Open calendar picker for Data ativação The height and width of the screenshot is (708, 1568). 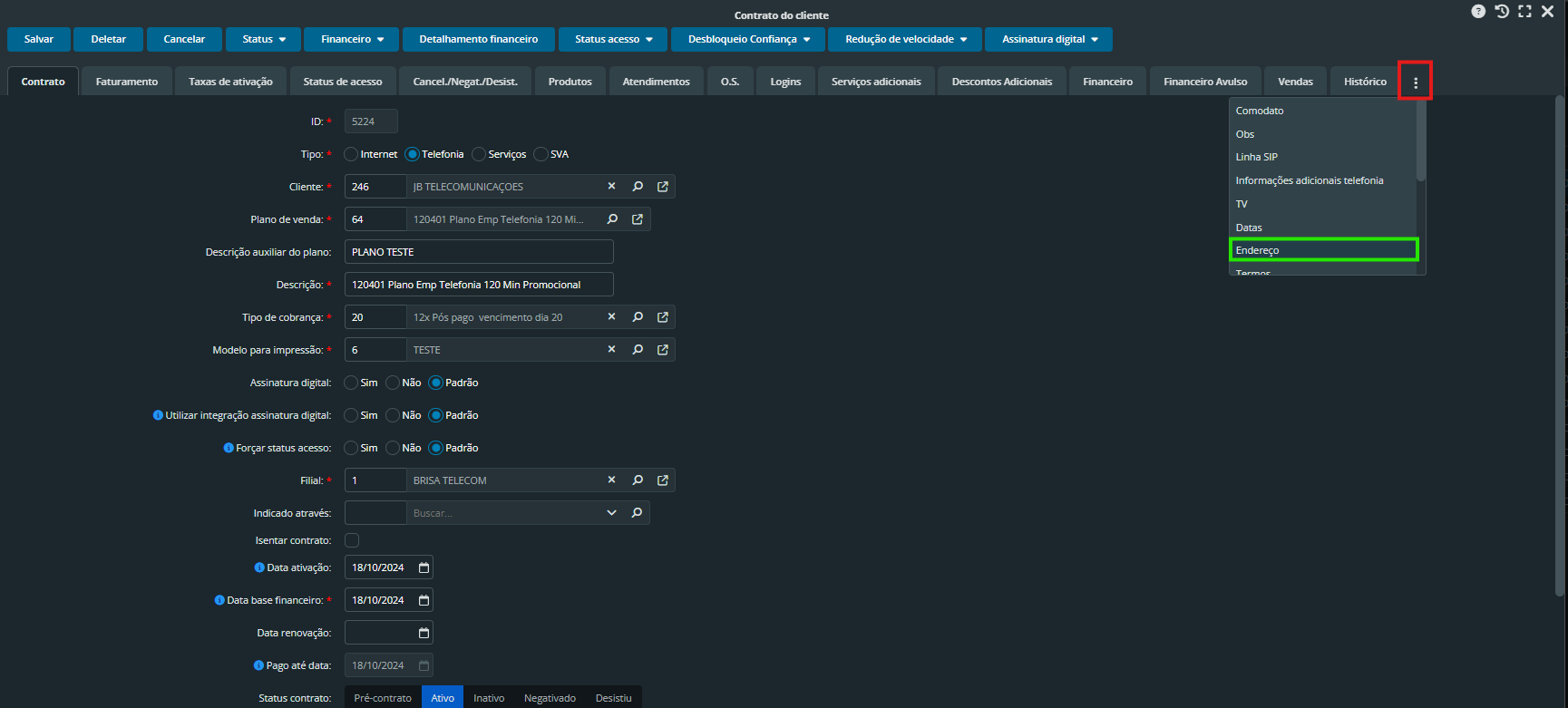point(424,567)
